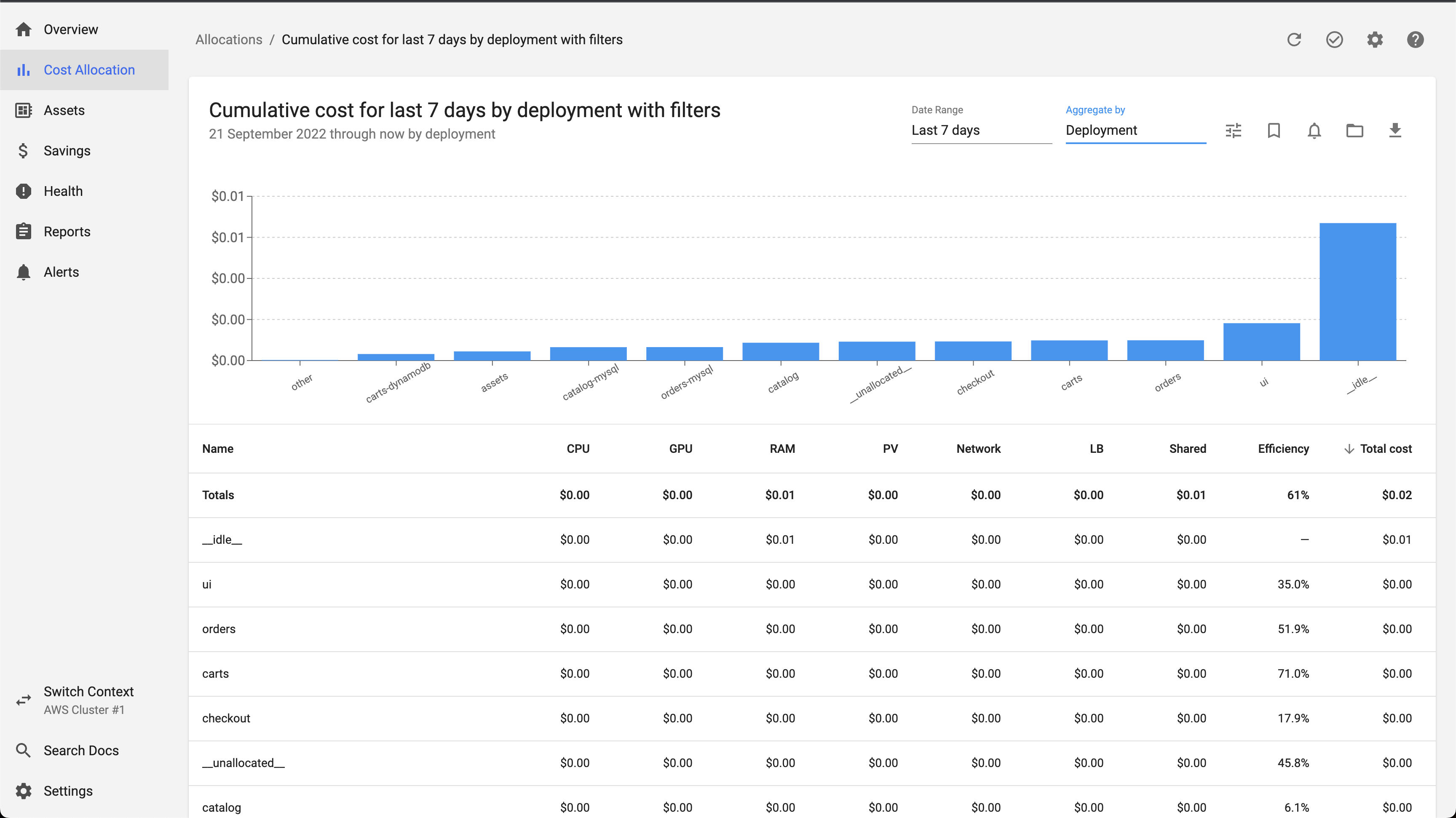
Task: Click the Allocations breadcrumb link
Action: [228, 40]
